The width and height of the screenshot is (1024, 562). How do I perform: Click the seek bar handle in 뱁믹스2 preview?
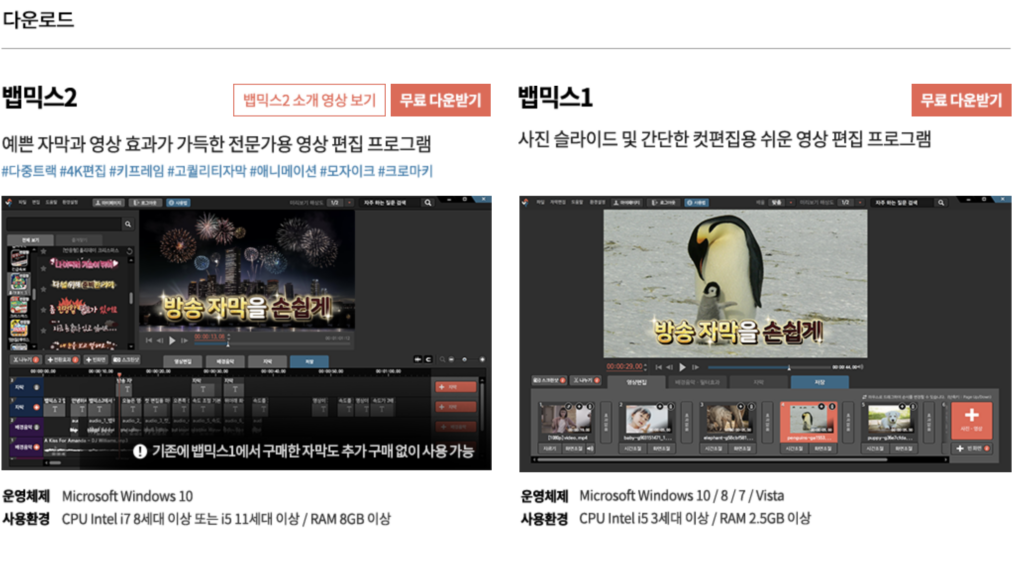pyautogui.click(x=228, y=343)
